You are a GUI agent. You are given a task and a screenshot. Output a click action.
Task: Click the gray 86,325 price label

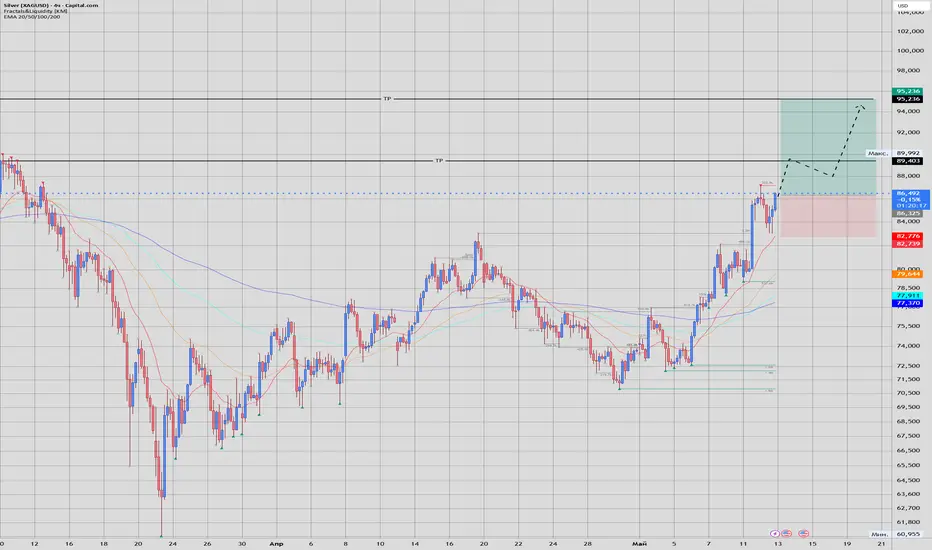pyautogui.click(x=908, y=213)
